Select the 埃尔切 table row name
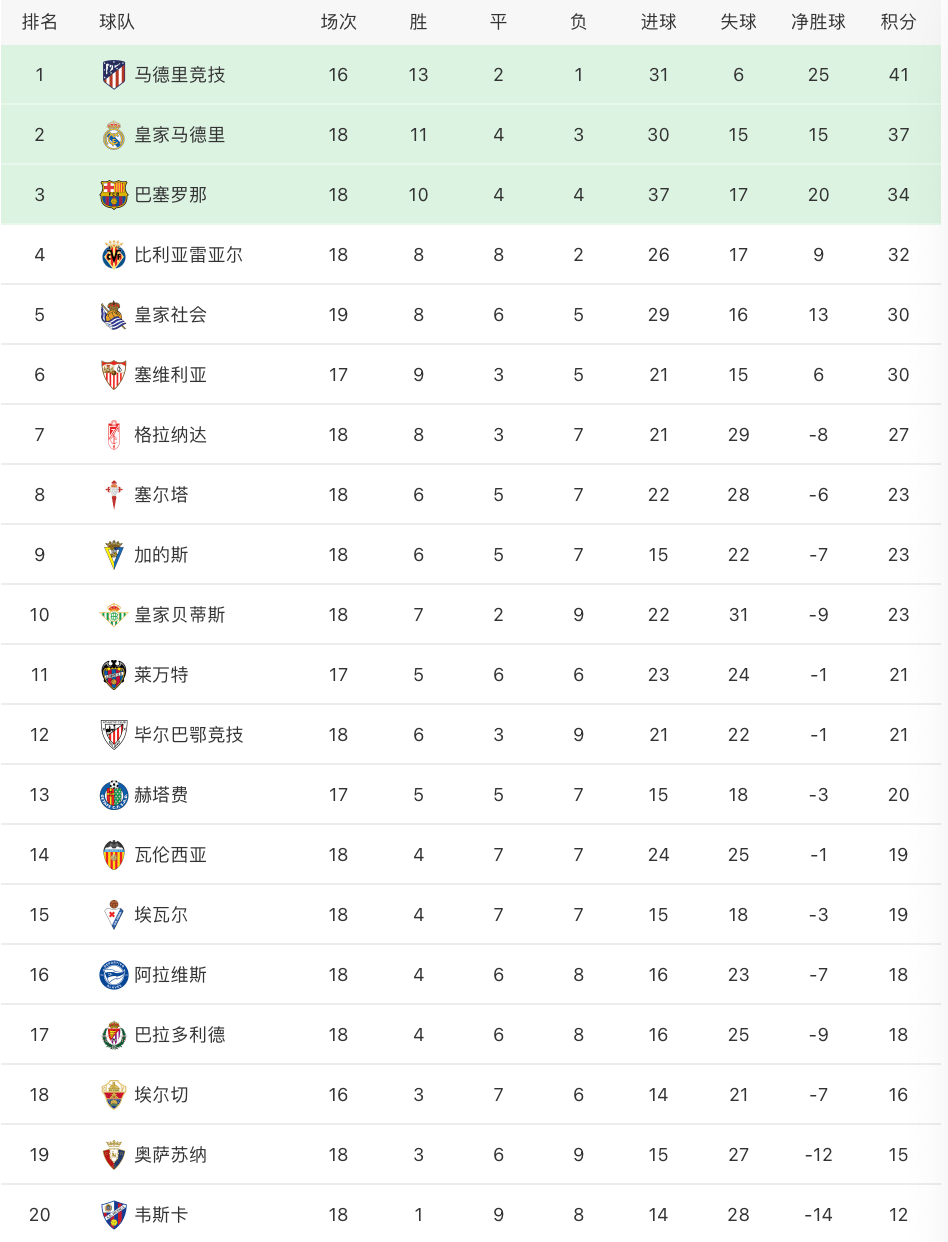The width and height of the screenshot is (948, 1242). click(x=161, y=1095)
